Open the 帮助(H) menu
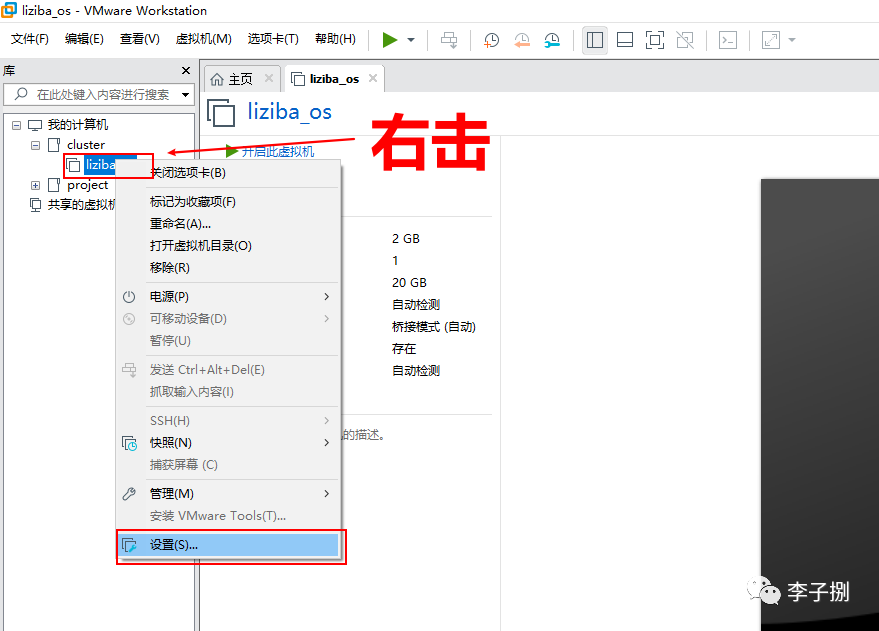879x631 pixels. click(335, 39)
